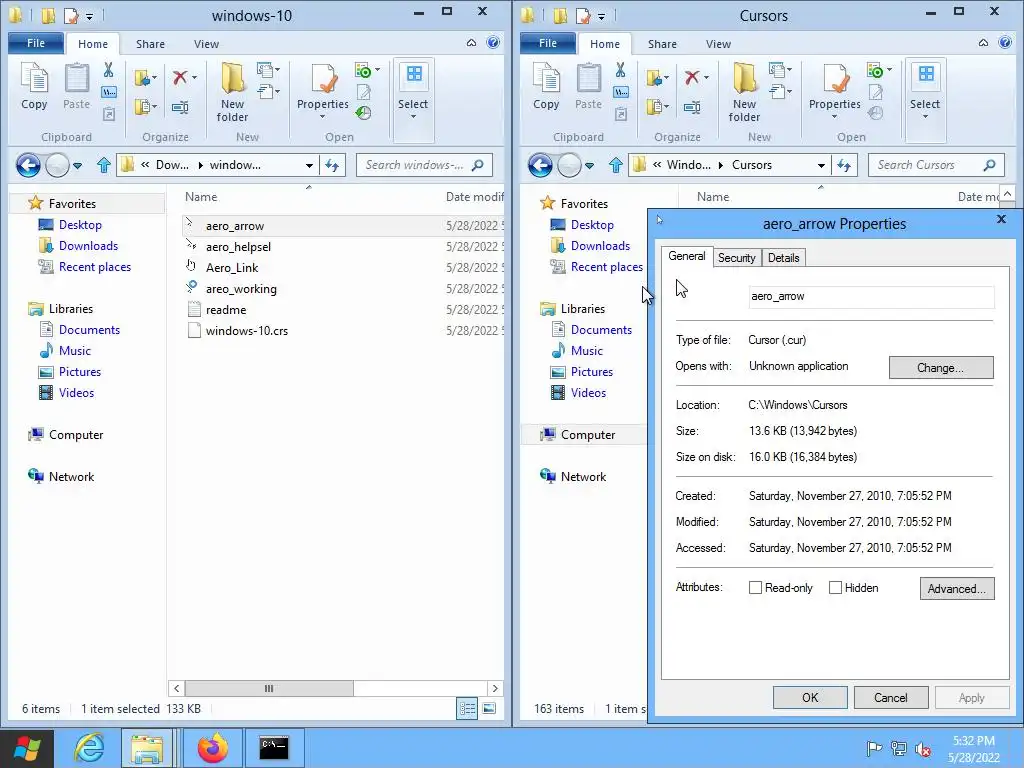Screen dimensions: 1024x768
Task: Click Cut scissors icon in Cursors window
Action: tap(620, 69)
